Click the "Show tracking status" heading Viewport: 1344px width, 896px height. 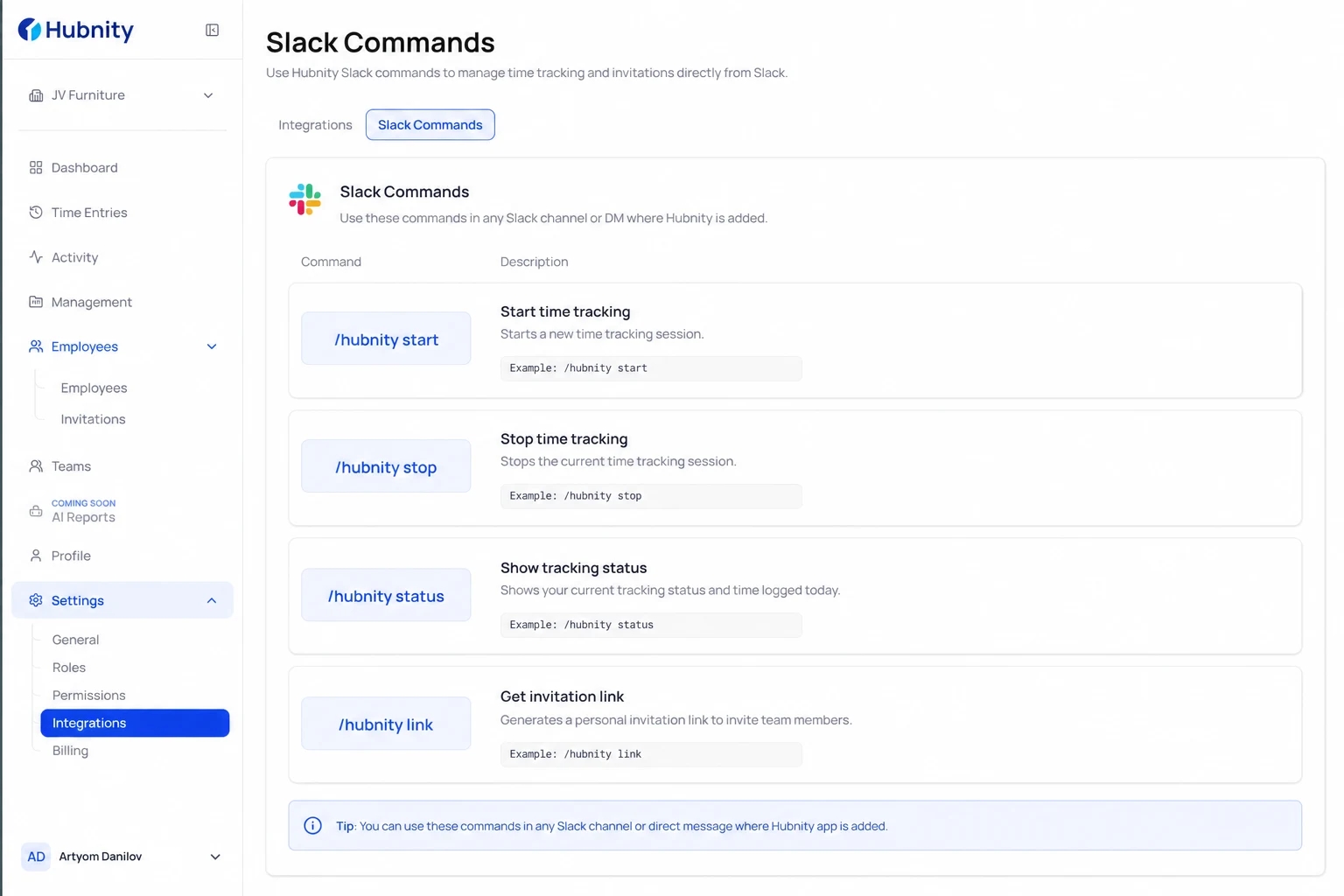tap(574, 568)
